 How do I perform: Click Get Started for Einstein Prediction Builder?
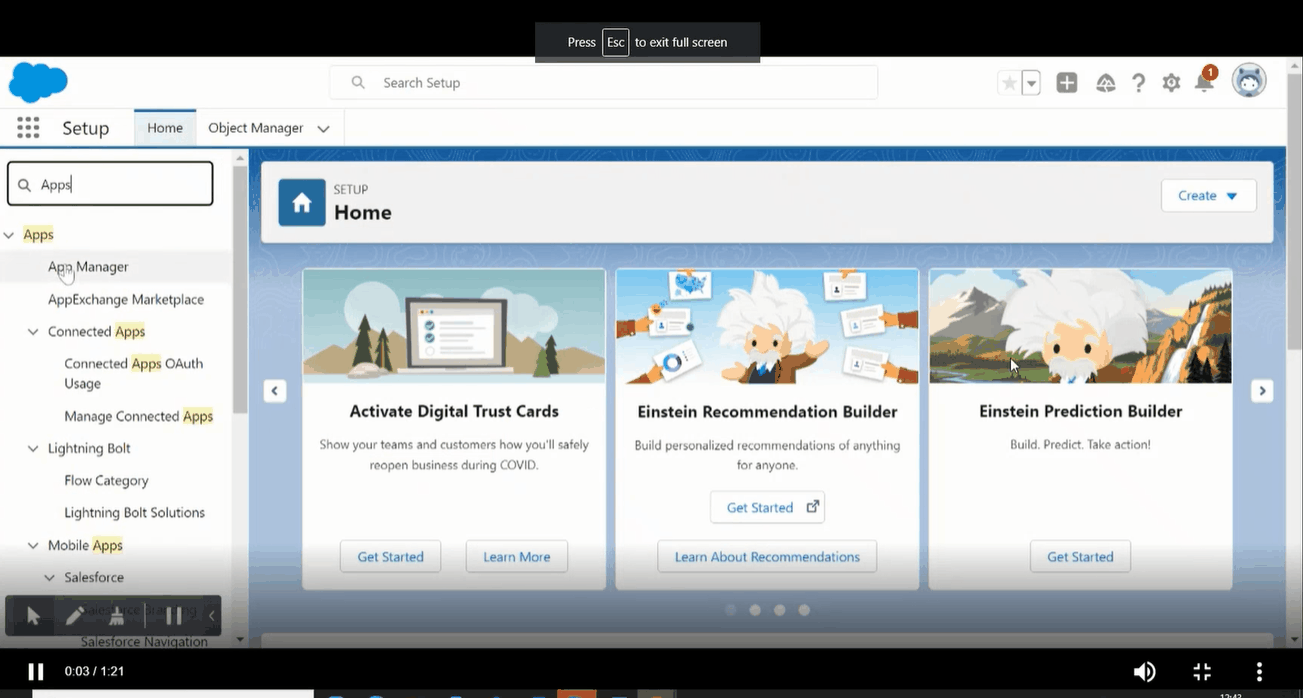pyautogui.click(x=1080, y=557)
